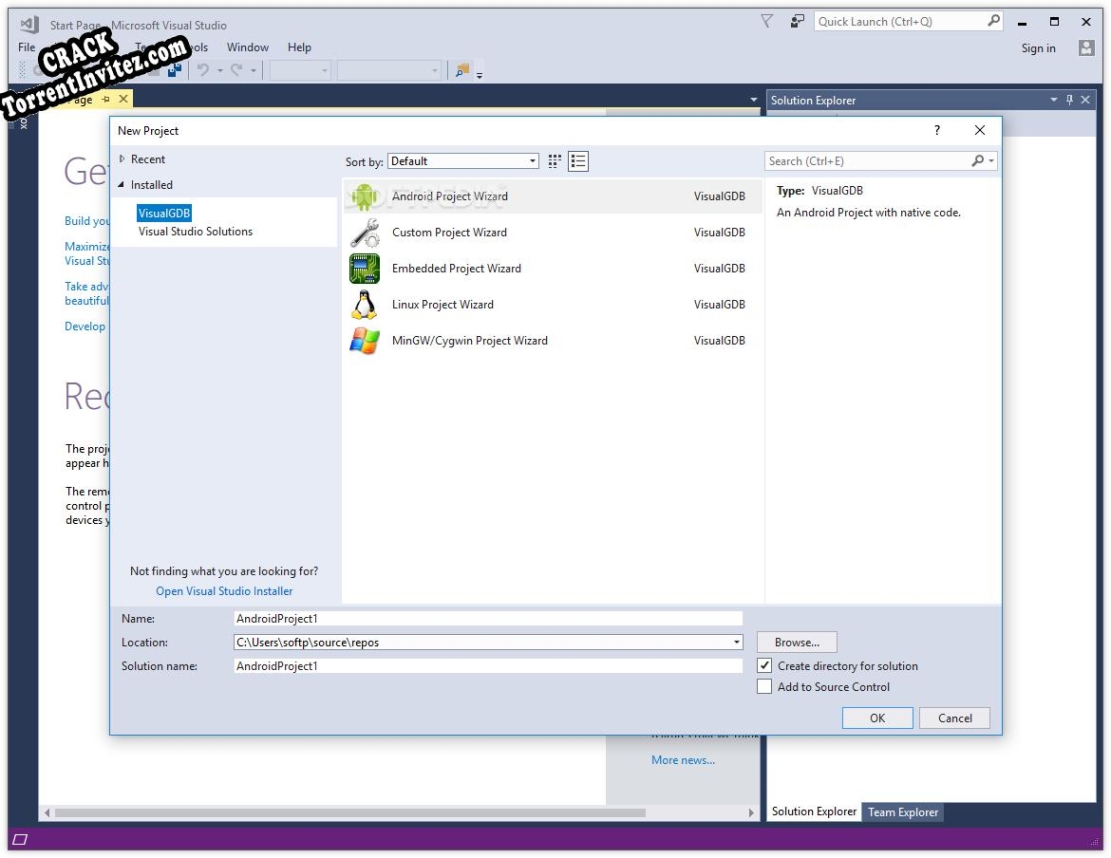Screen dimensions: 1111x858
Task: Select the MinGW/Cygwin Windows flag icon
Action: [x=364, y=341]
